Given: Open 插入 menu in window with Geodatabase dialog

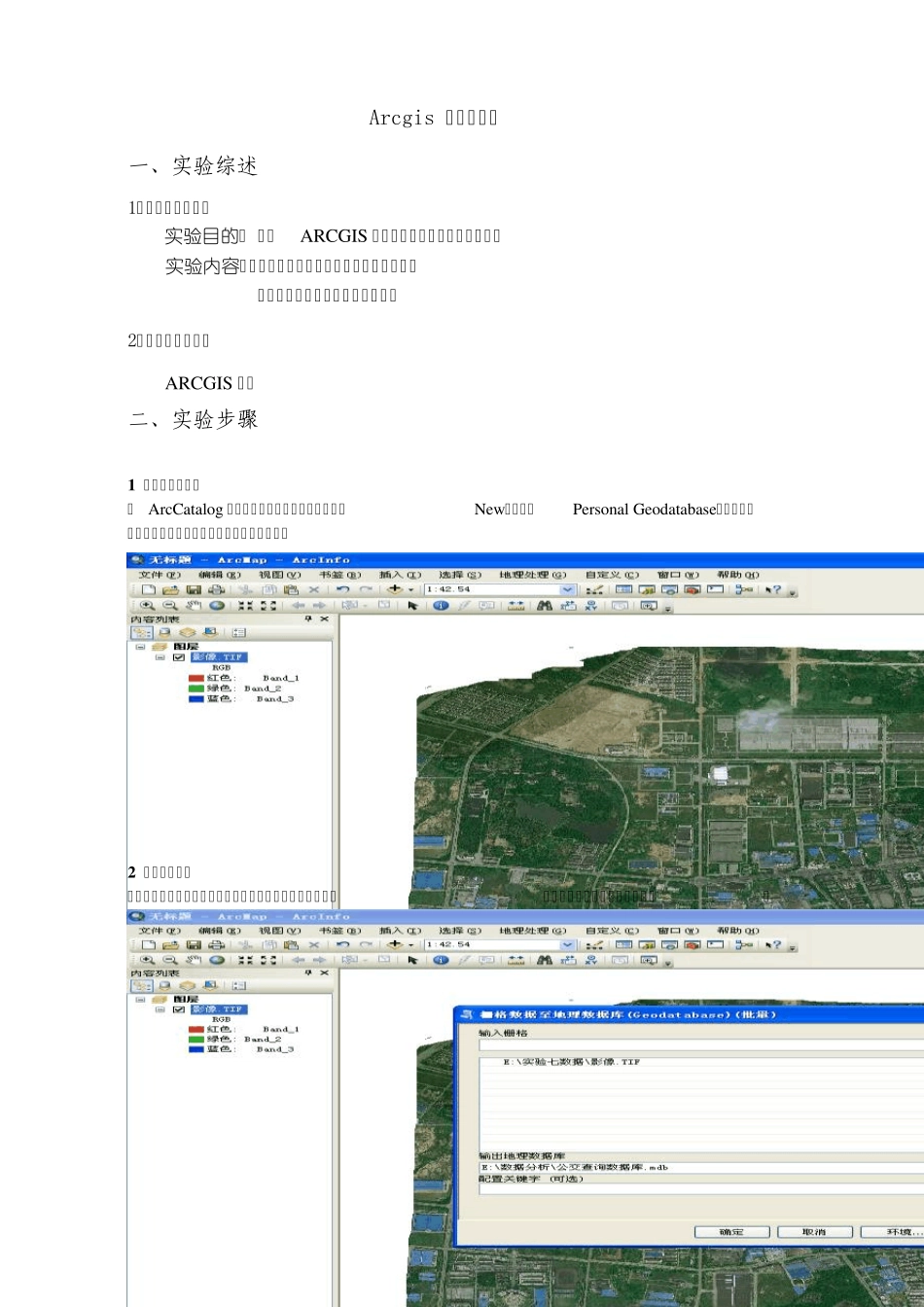Looking at the screenshot, I should [401, 931].
